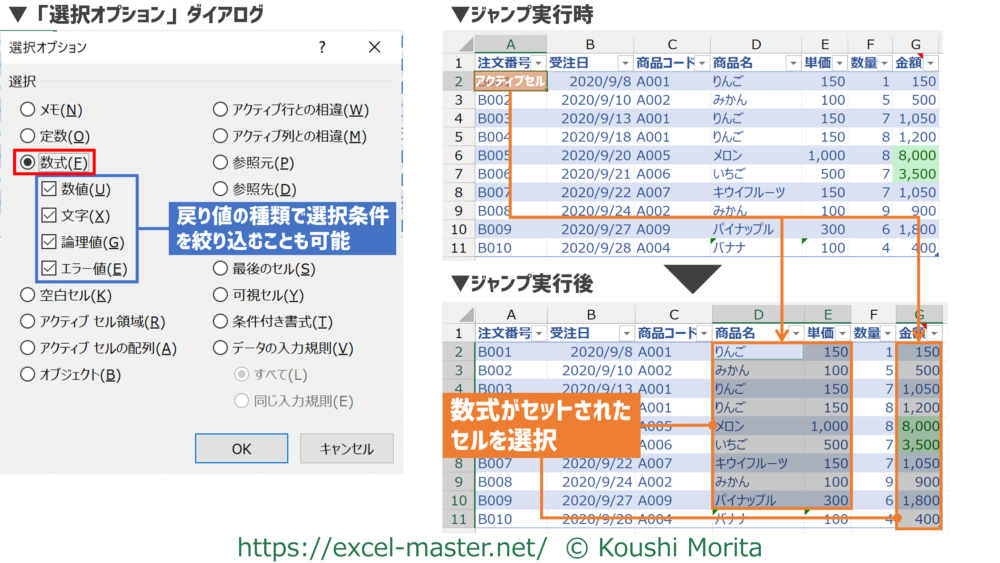The width and height of the screenshot is (1000, 563).
Task: Open the 注文番号 filter dropdown in top table
Action: tap(538, 62)
